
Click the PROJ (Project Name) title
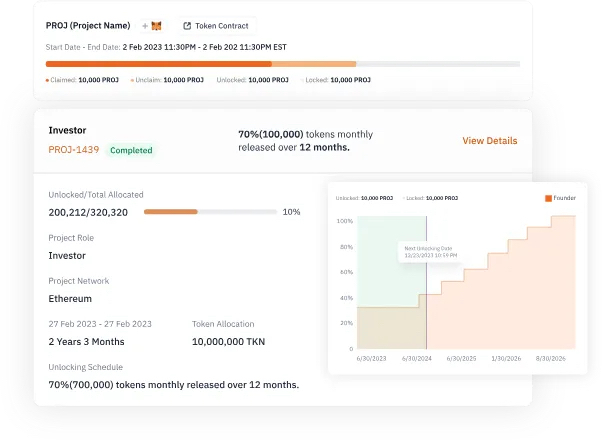pos(88,26)
